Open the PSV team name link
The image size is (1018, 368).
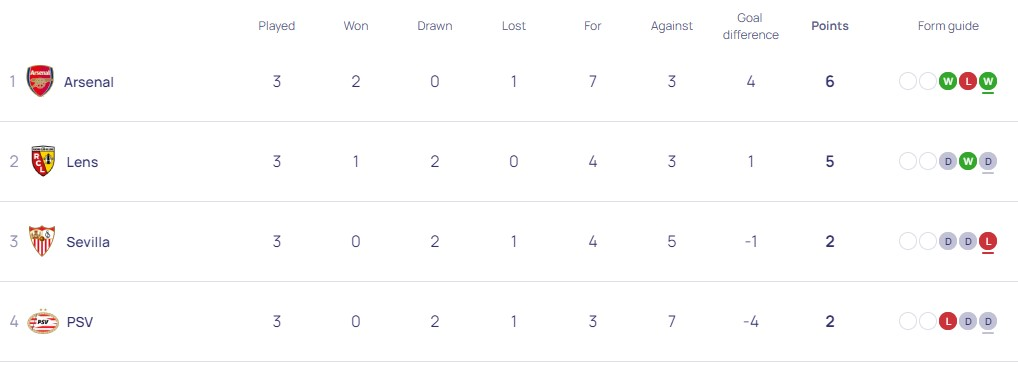pos(80,322)
